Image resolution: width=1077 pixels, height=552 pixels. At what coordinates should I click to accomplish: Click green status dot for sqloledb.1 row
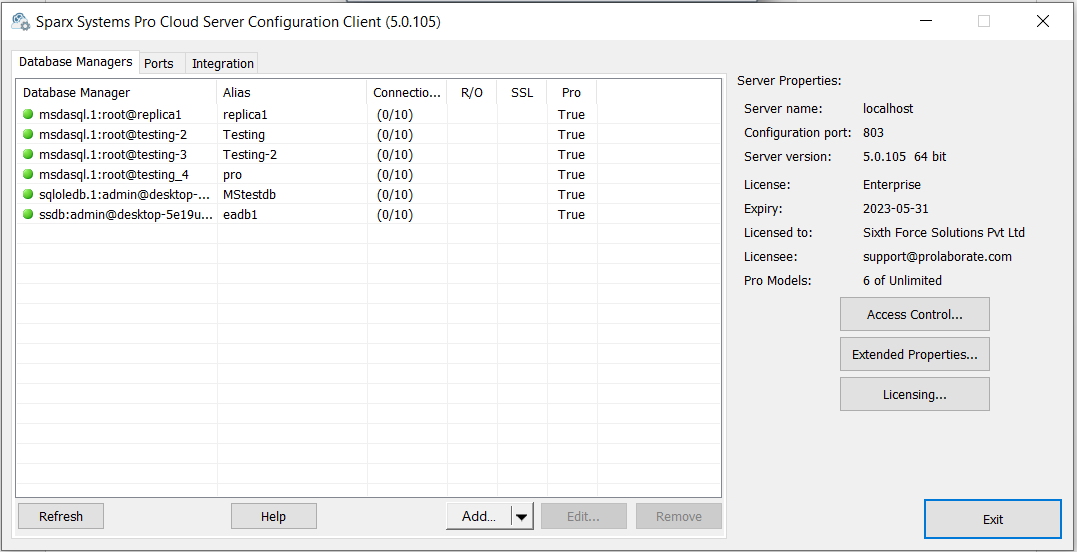click(x=28, y=194)
